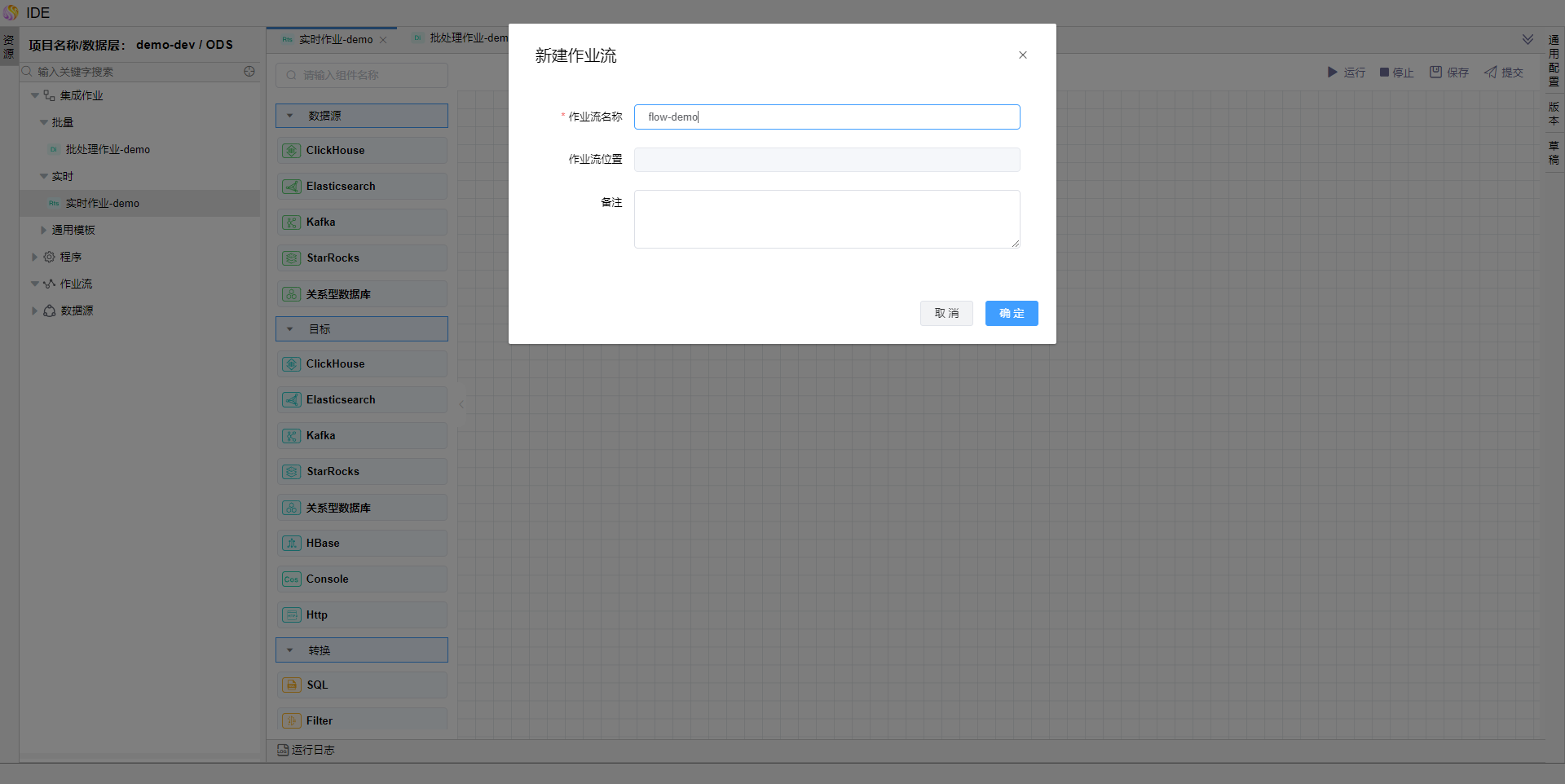The image size is (1565, 784).
Task: Expand the 程序 tree node
Action: click(x=34, y=258)
